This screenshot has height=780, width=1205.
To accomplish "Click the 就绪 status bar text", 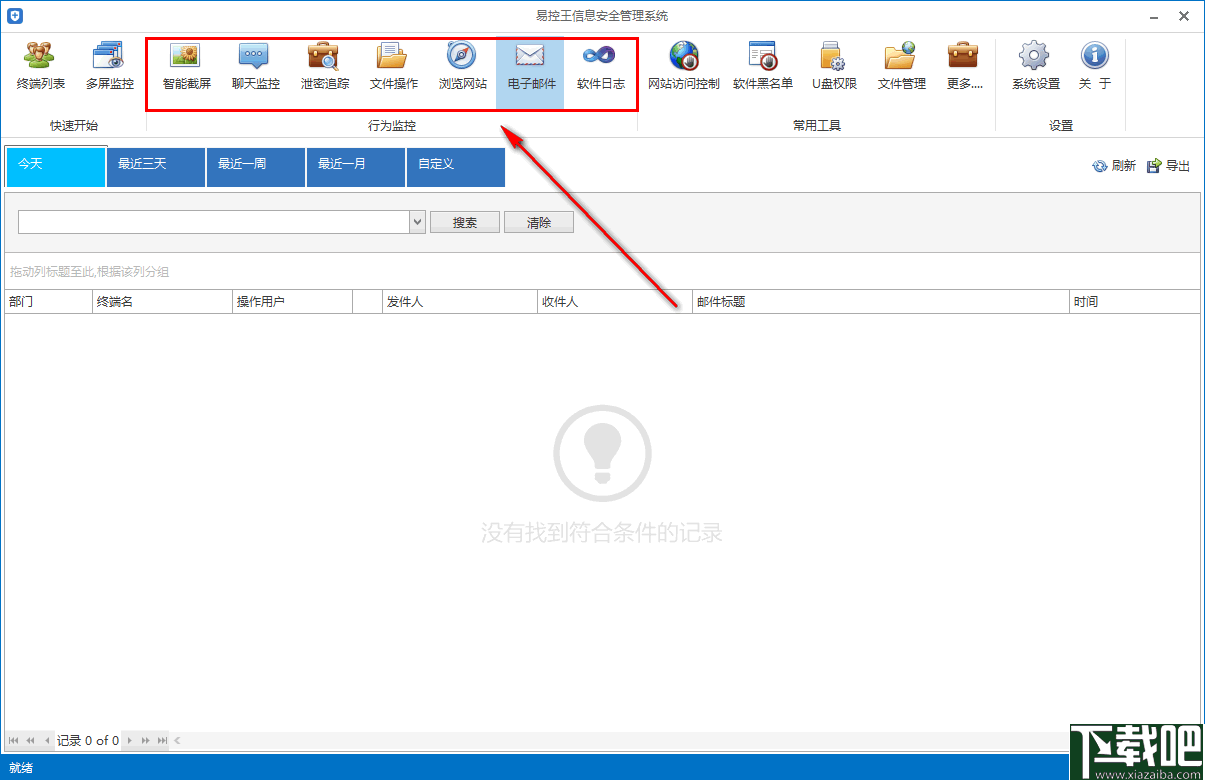I will (21, 768).
